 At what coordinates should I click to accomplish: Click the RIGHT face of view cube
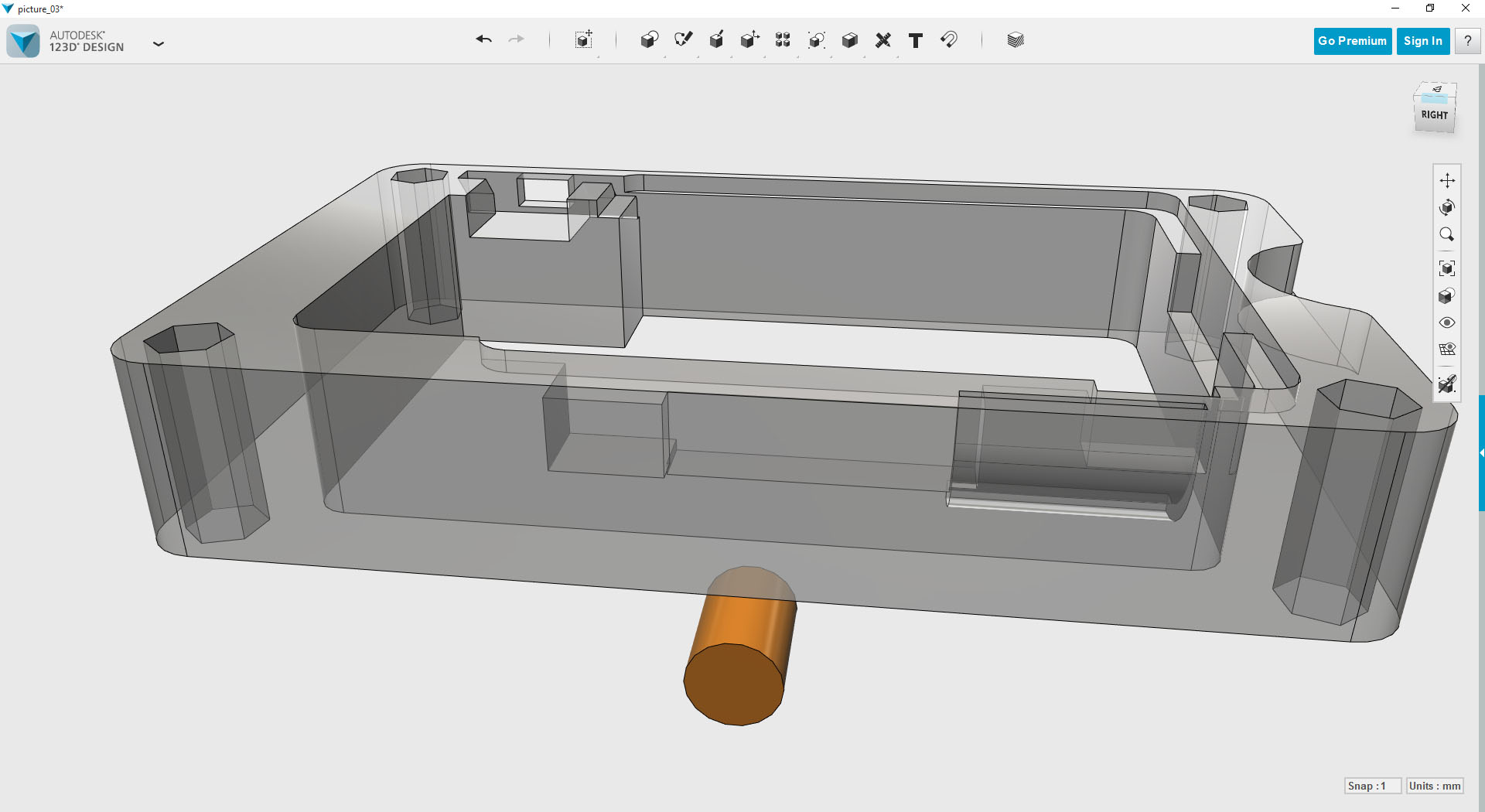[x=1434, y=115]
